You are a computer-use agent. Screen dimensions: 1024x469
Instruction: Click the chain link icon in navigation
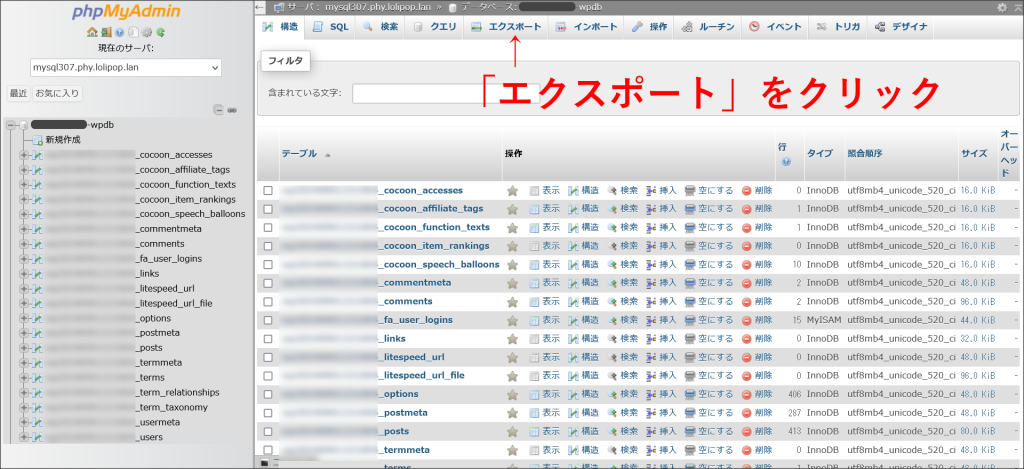point(231,110)
